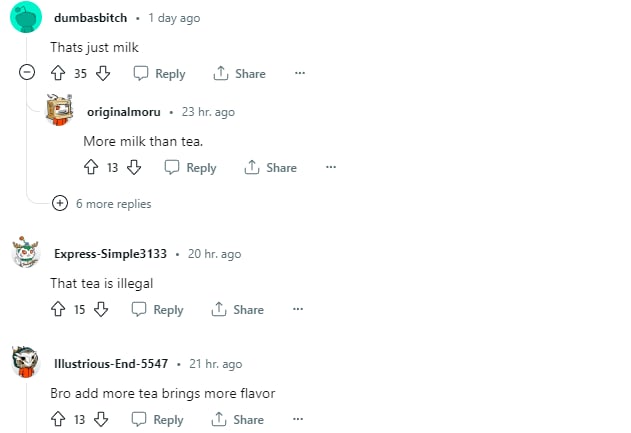Collapse dumbasbitch's comment thread

27,73
